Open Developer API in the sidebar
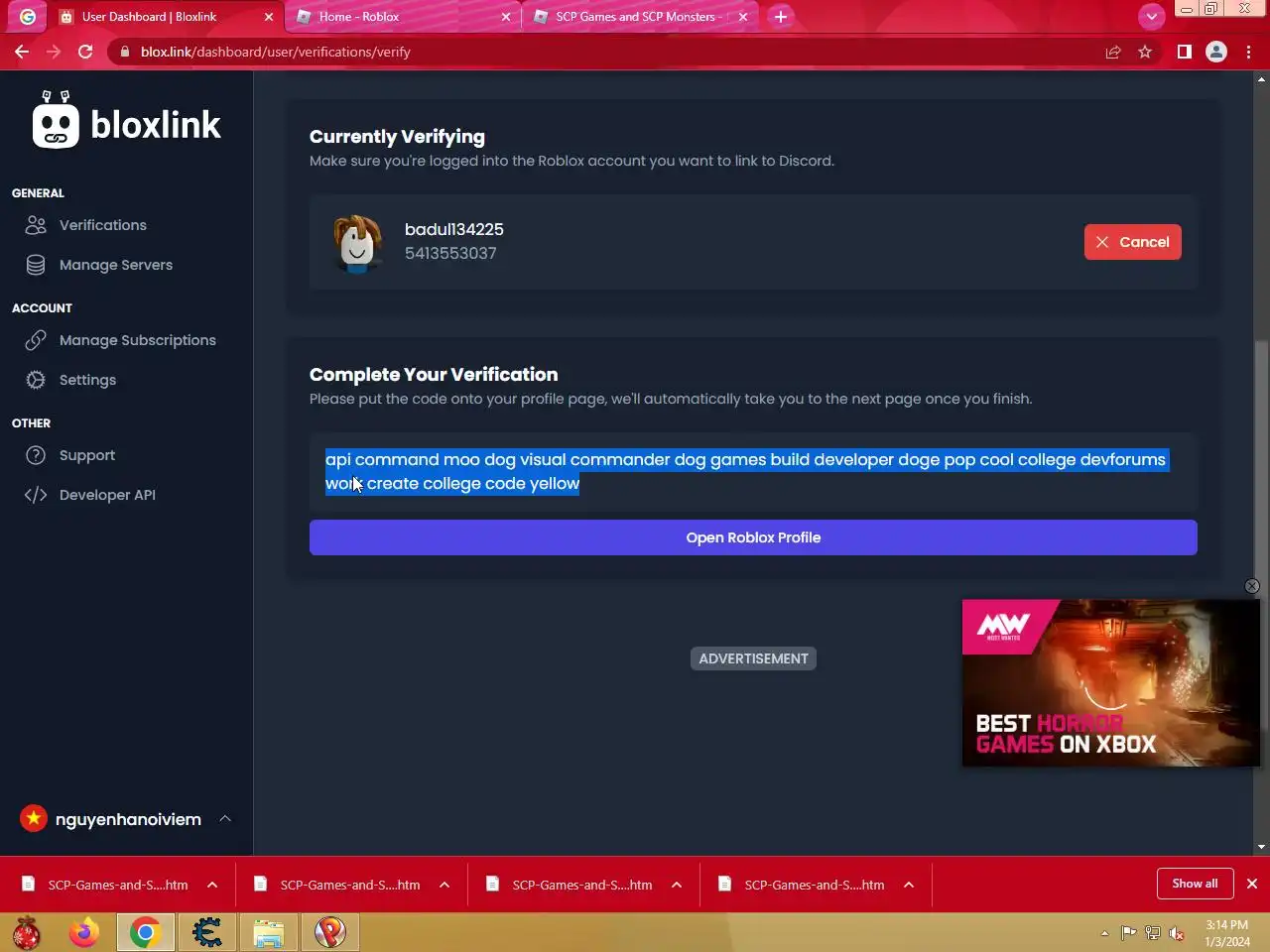Viewport: 1270px width, 952px height. pyautogui.click(x=107, y=495)
